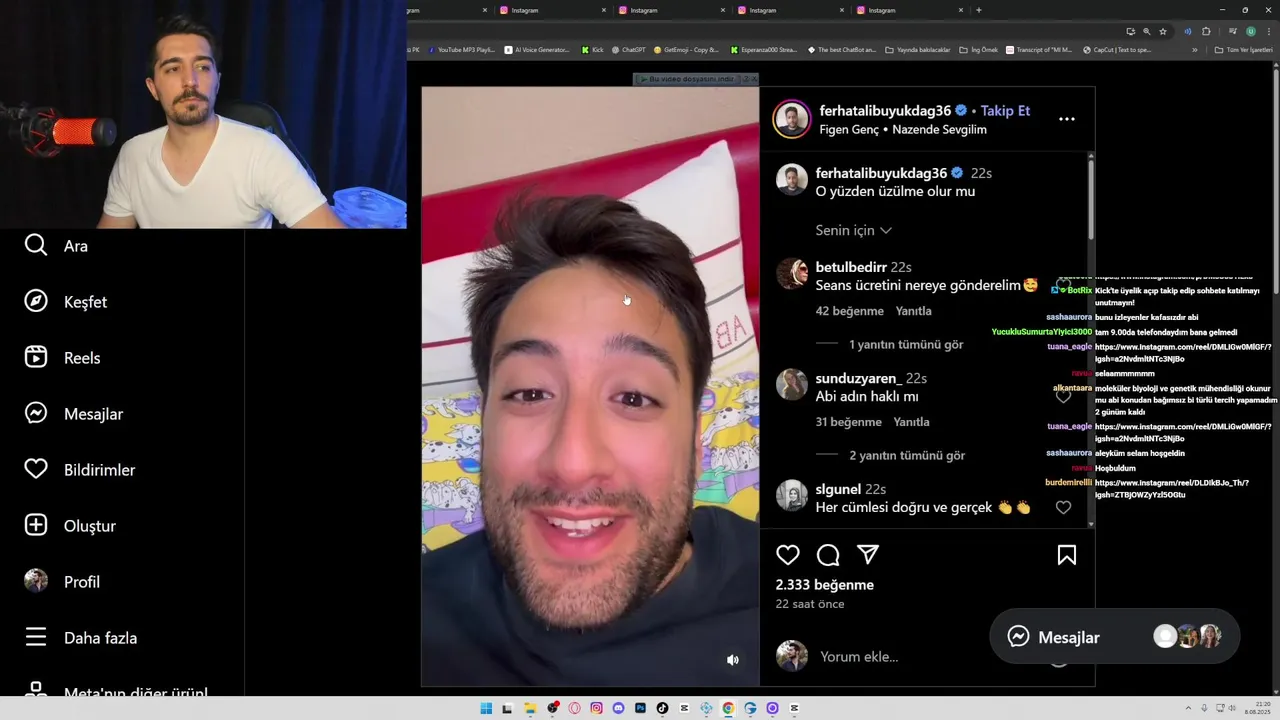Image resolution: width=1280 pixels, height=720 pixels.
Task: Go to Reels section
Action: pyautogui.click(x=62, y=358)
